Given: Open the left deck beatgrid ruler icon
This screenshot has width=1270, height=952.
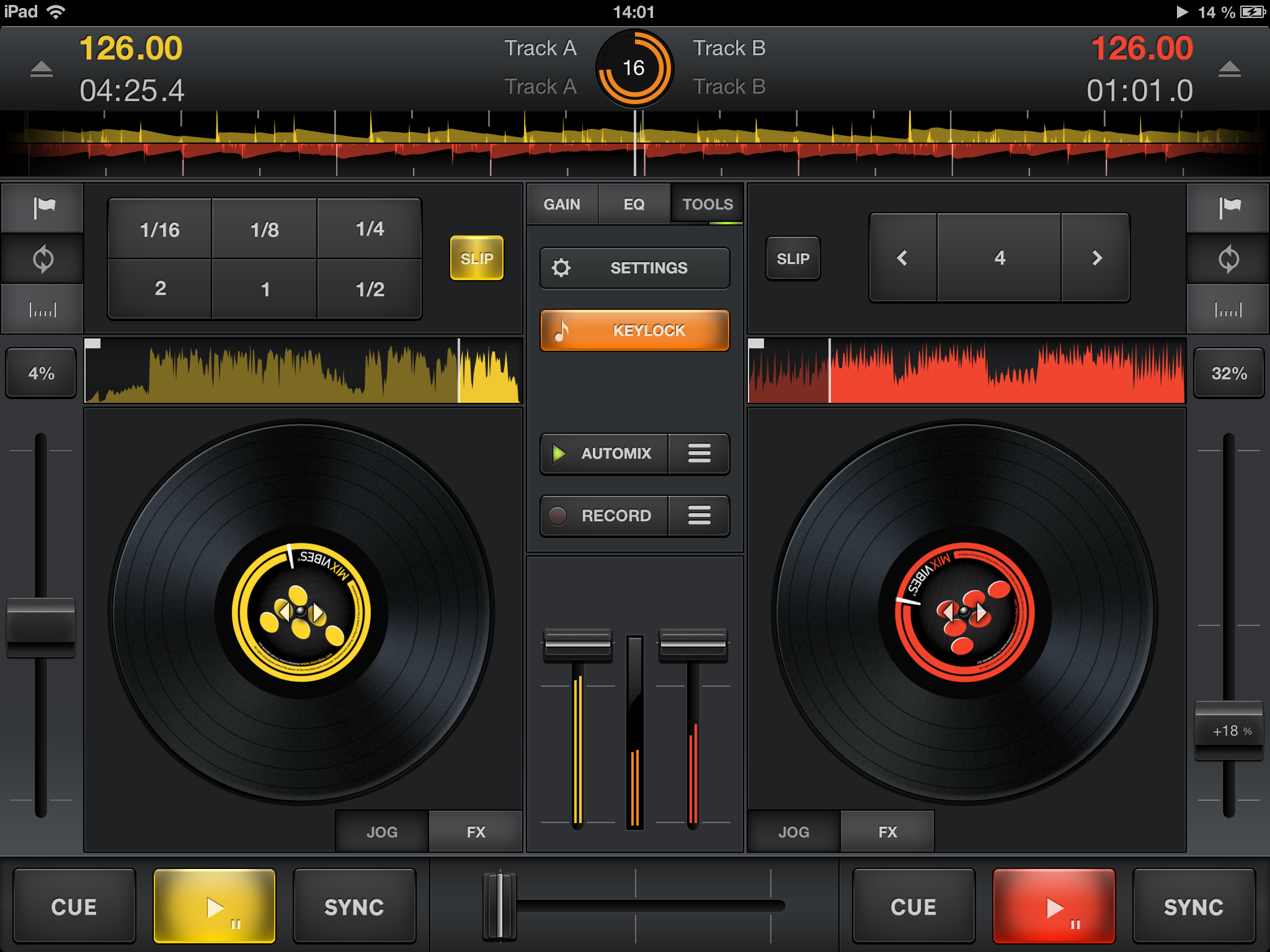Looking at the screenshot, I should (43, 309).
